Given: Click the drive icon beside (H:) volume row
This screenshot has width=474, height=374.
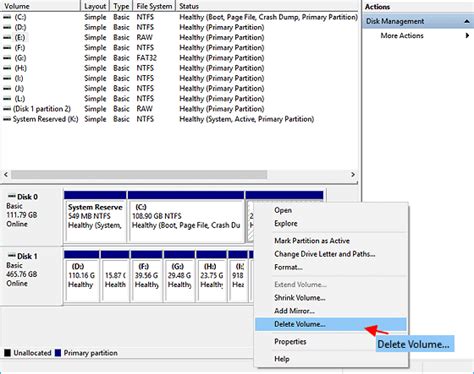Looking at the screenshot, I should pyautogui.click(x=7, y=68).
